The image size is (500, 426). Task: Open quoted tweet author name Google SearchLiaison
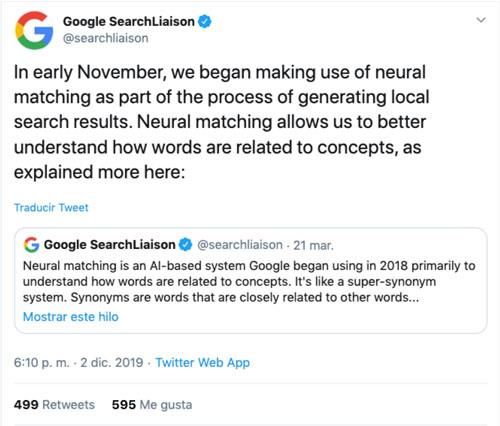pyautogui.click(x=109, y=245)
